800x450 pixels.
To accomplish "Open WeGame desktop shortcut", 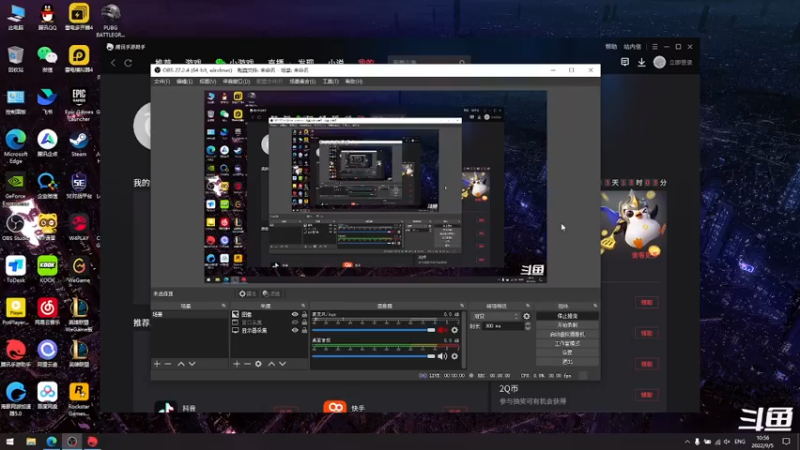I will (x=79, y=270).
